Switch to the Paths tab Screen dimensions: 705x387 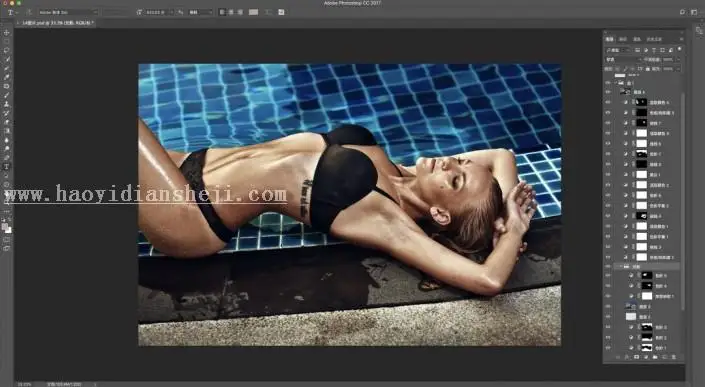point(637,39)
